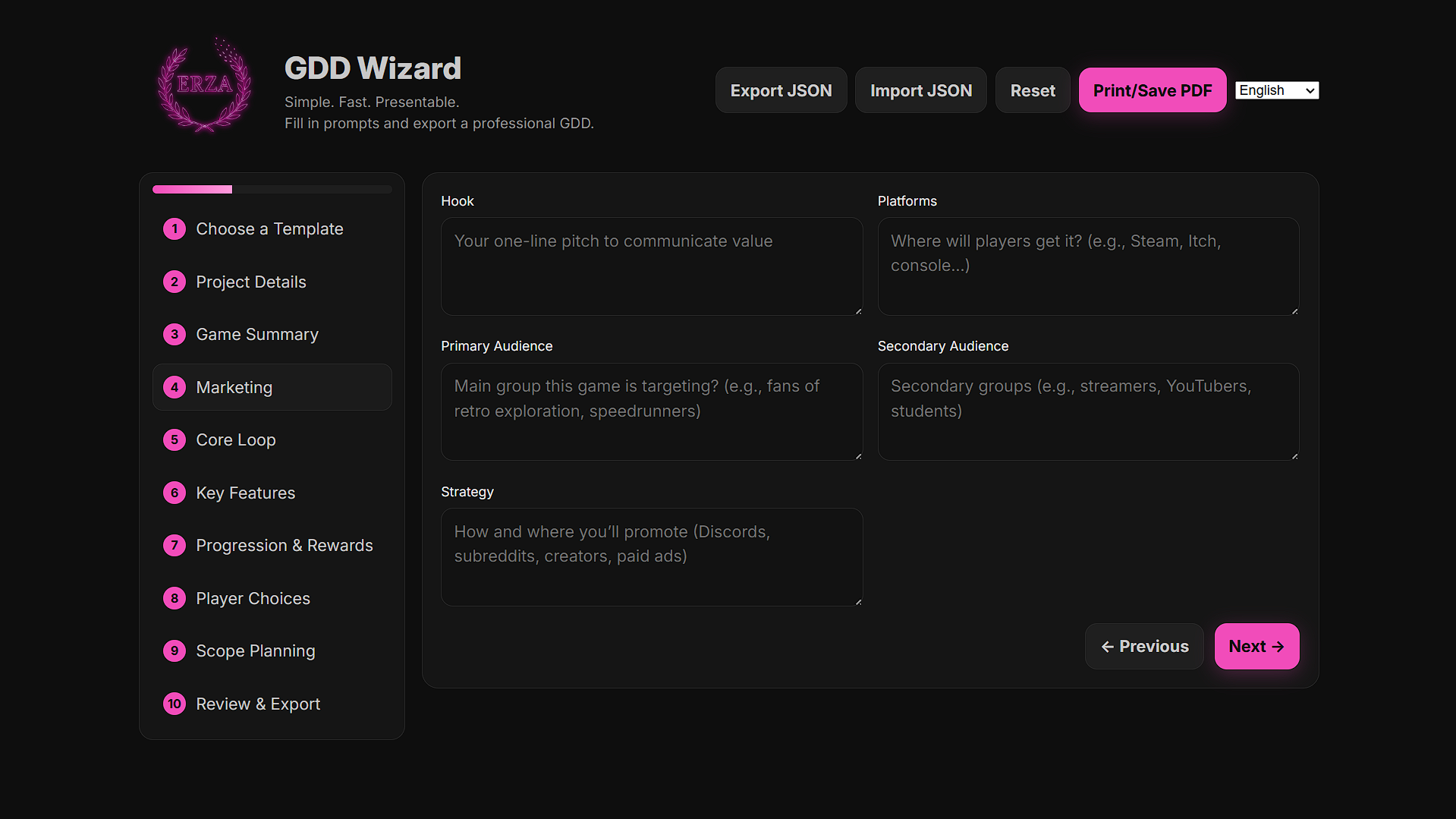Image resolution: width=1456 pixels, height=819 pixels.
Task: Click the step 8 number badge
Action: tap(175, 599)
